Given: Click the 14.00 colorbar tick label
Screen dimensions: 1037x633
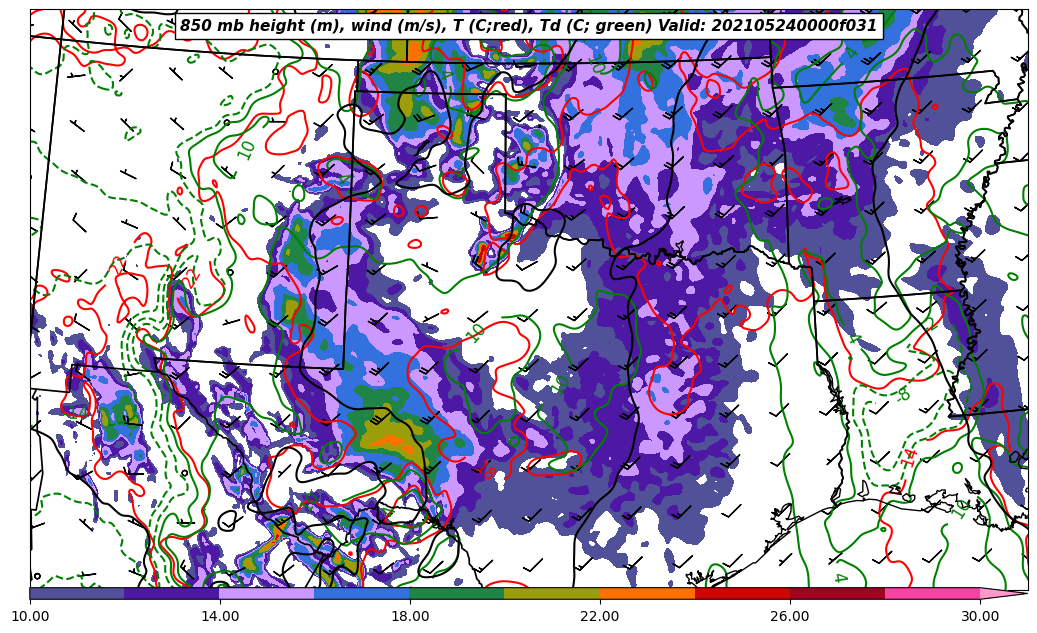Looking at the screenshot, I should click(220, 616).
